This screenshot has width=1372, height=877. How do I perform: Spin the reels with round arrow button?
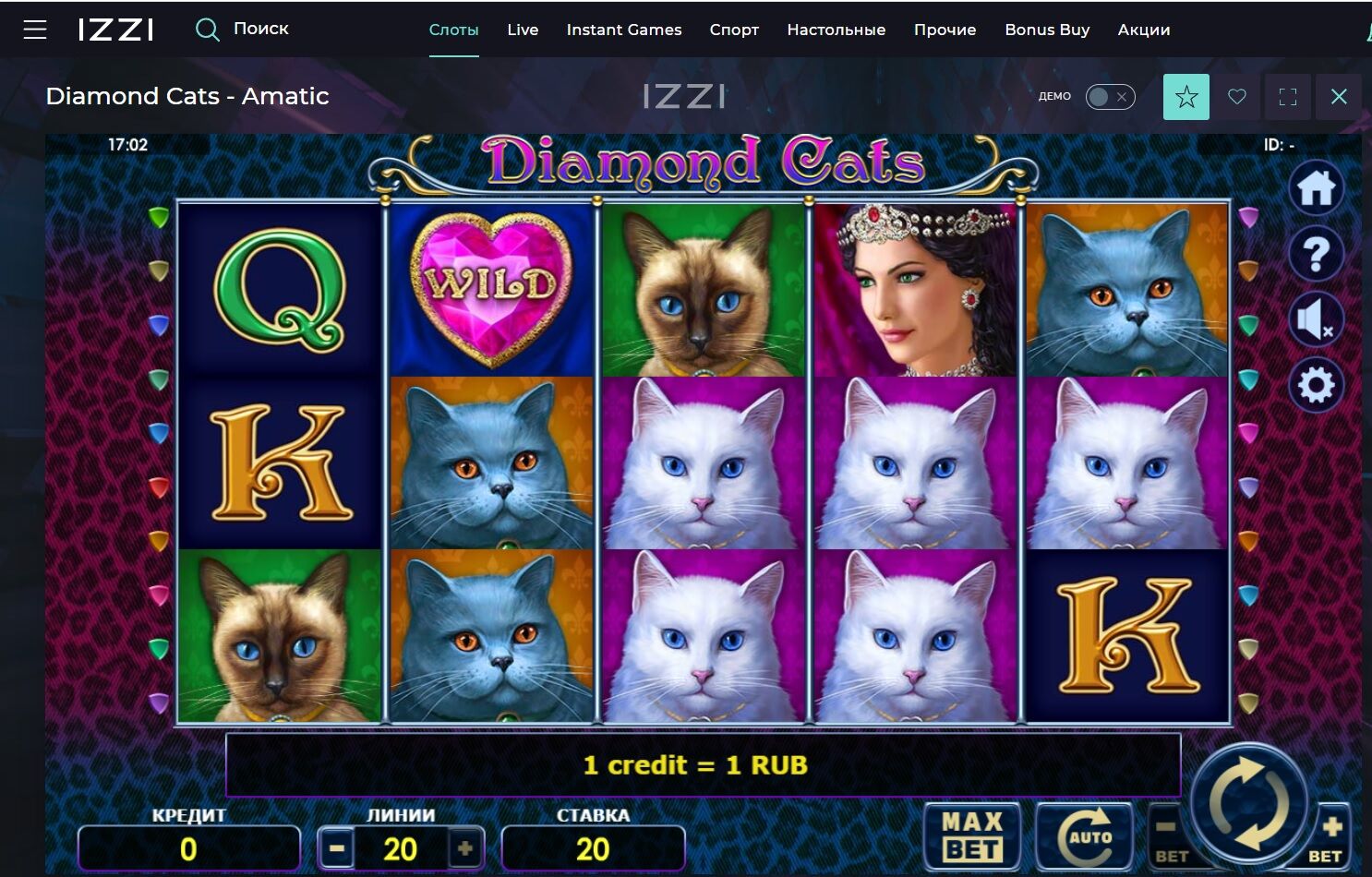[x=1248, y=801]
